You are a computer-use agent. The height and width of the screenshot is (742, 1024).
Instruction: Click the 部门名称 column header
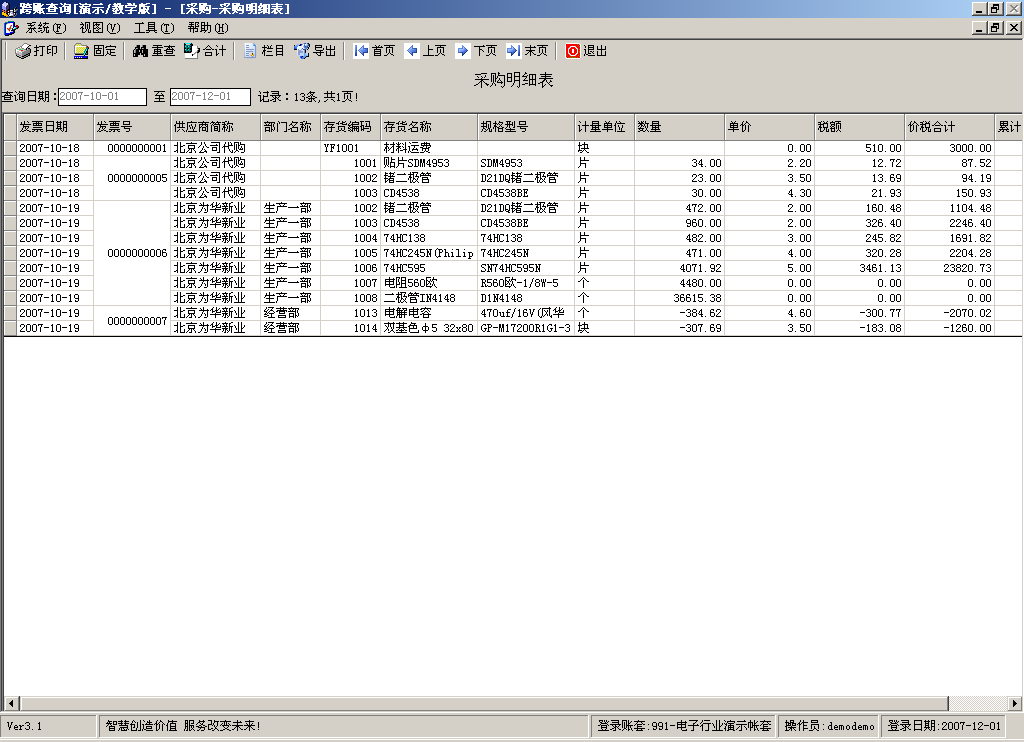(x=291, y=127)
